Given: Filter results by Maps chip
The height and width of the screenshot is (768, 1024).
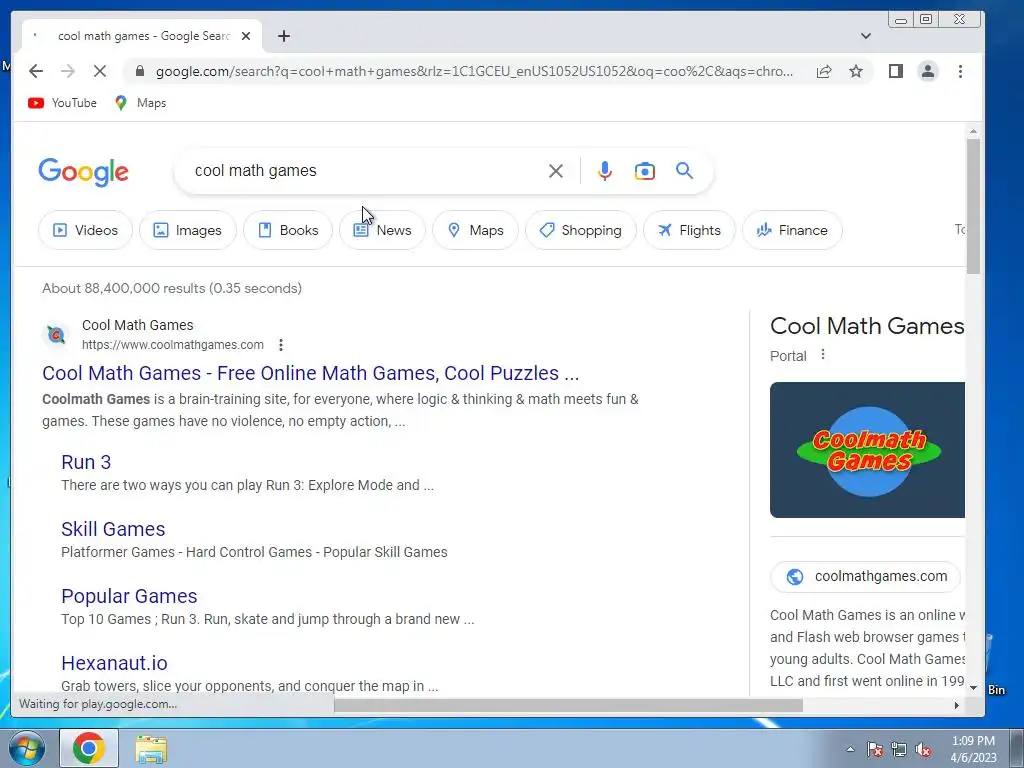Looking at the screenshot, I should click(x=475, y=230).
